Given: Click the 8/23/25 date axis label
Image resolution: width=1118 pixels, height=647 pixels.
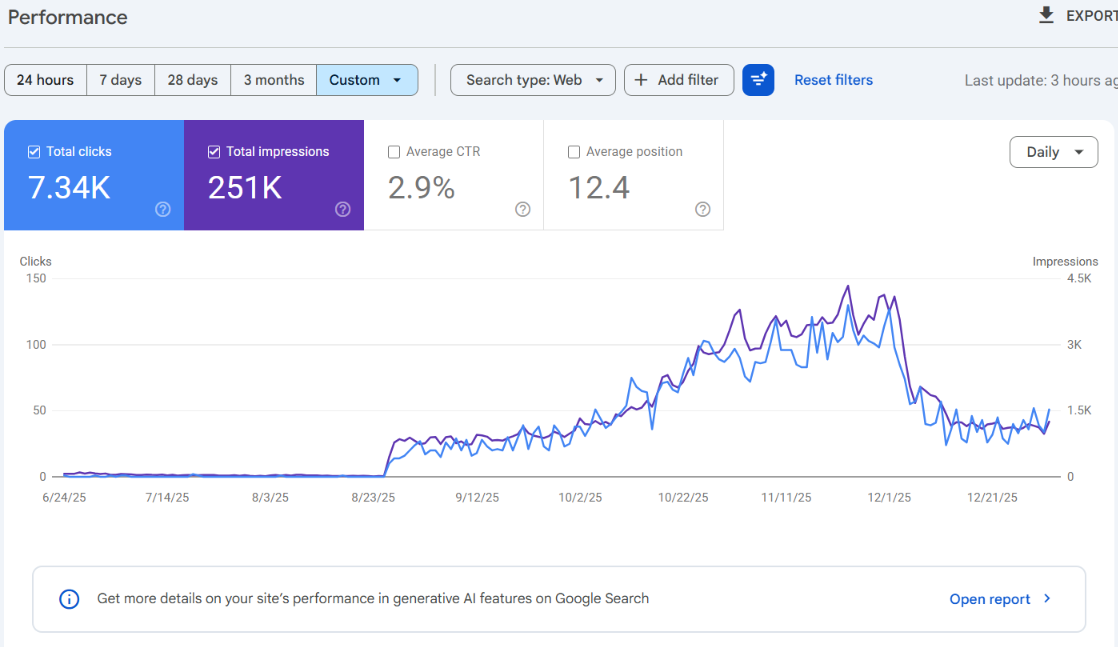Looking at the screenshot, I should click(x=373, y=497).
